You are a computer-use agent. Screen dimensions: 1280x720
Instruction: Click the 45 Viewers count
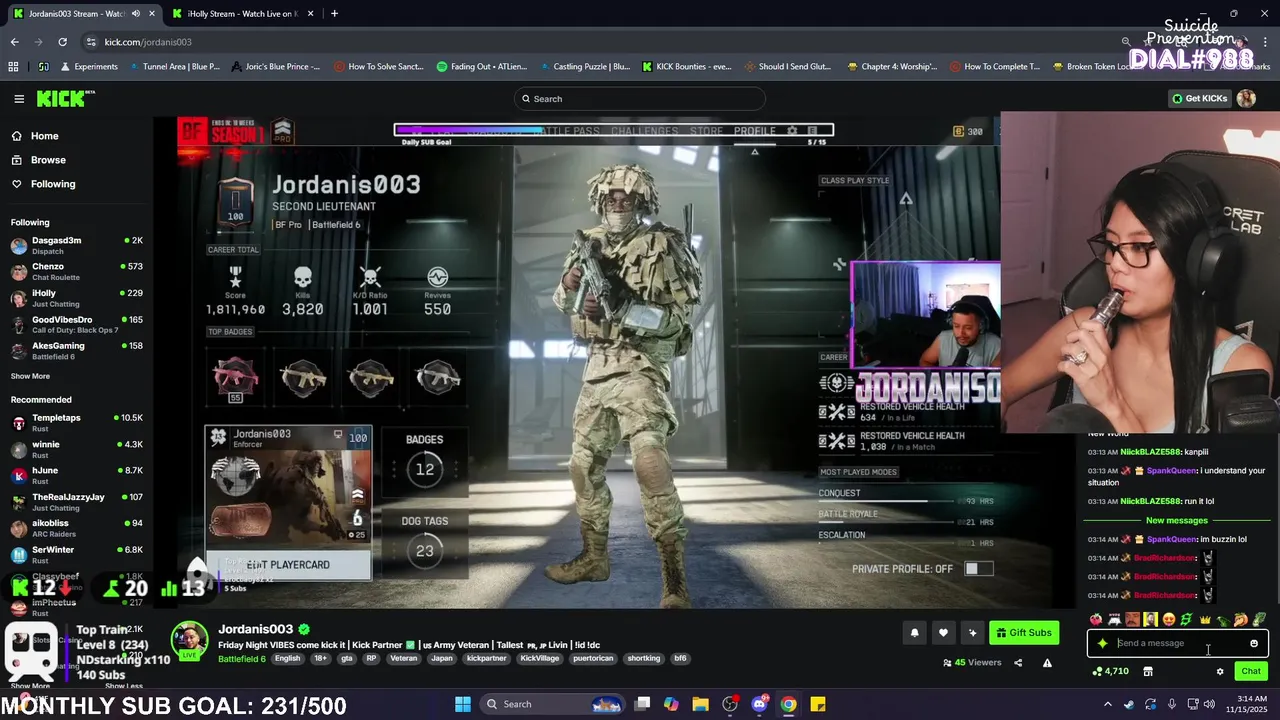point(972,662)
